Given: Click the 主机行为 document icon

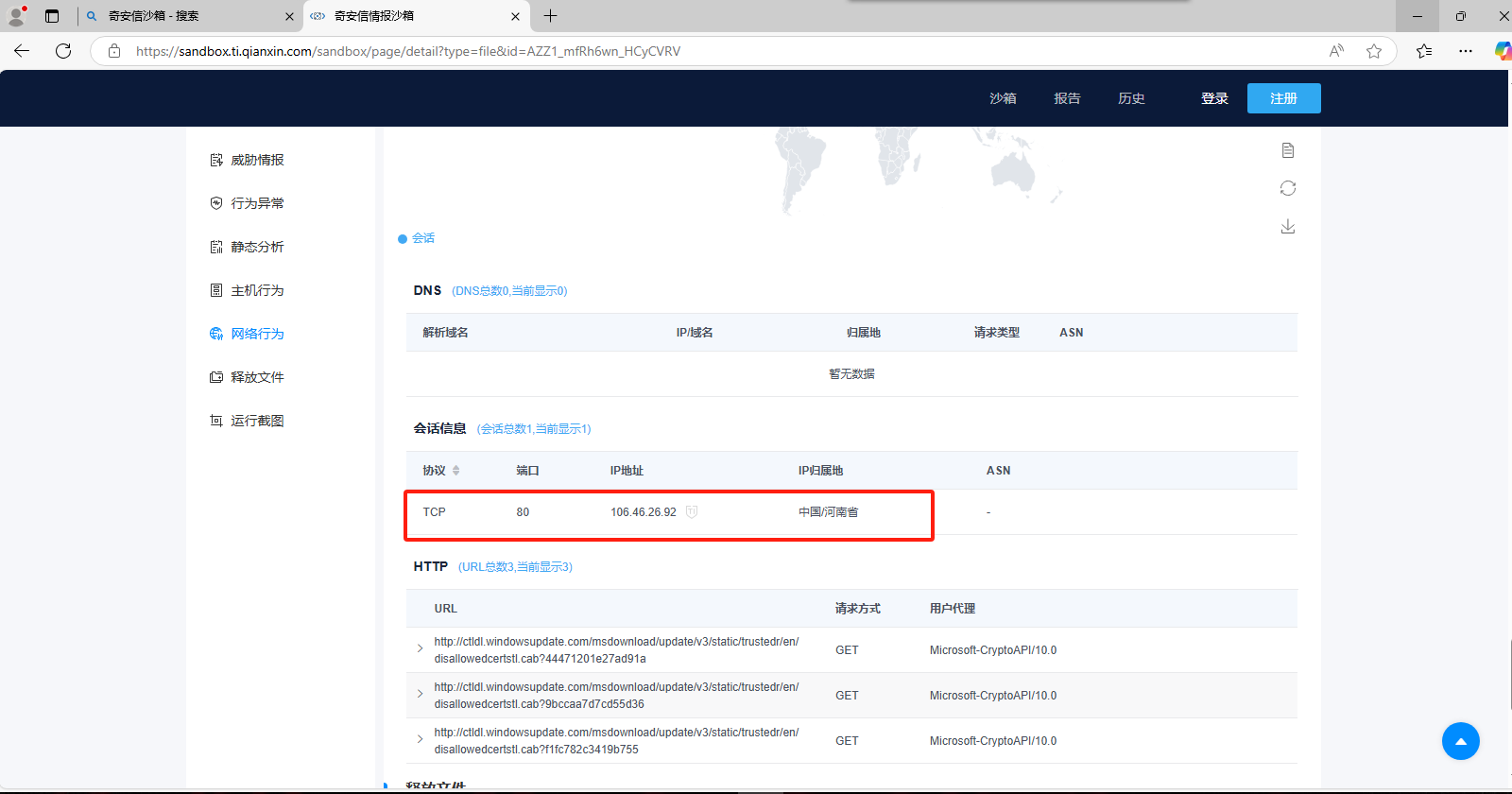Looking at the screenshot, I should 216,290.
